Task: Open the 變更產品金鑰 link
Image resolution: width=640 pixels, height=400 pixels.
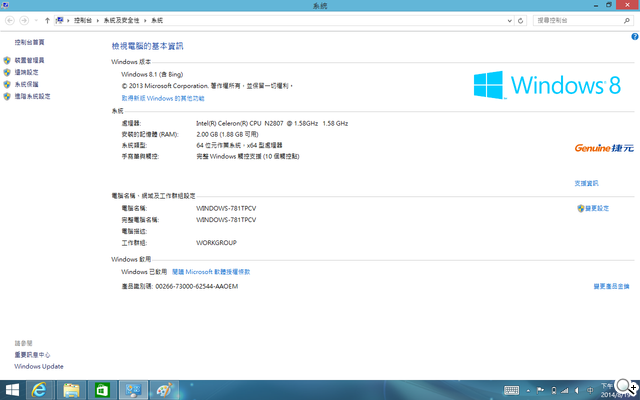Action: tap(610, 286)
